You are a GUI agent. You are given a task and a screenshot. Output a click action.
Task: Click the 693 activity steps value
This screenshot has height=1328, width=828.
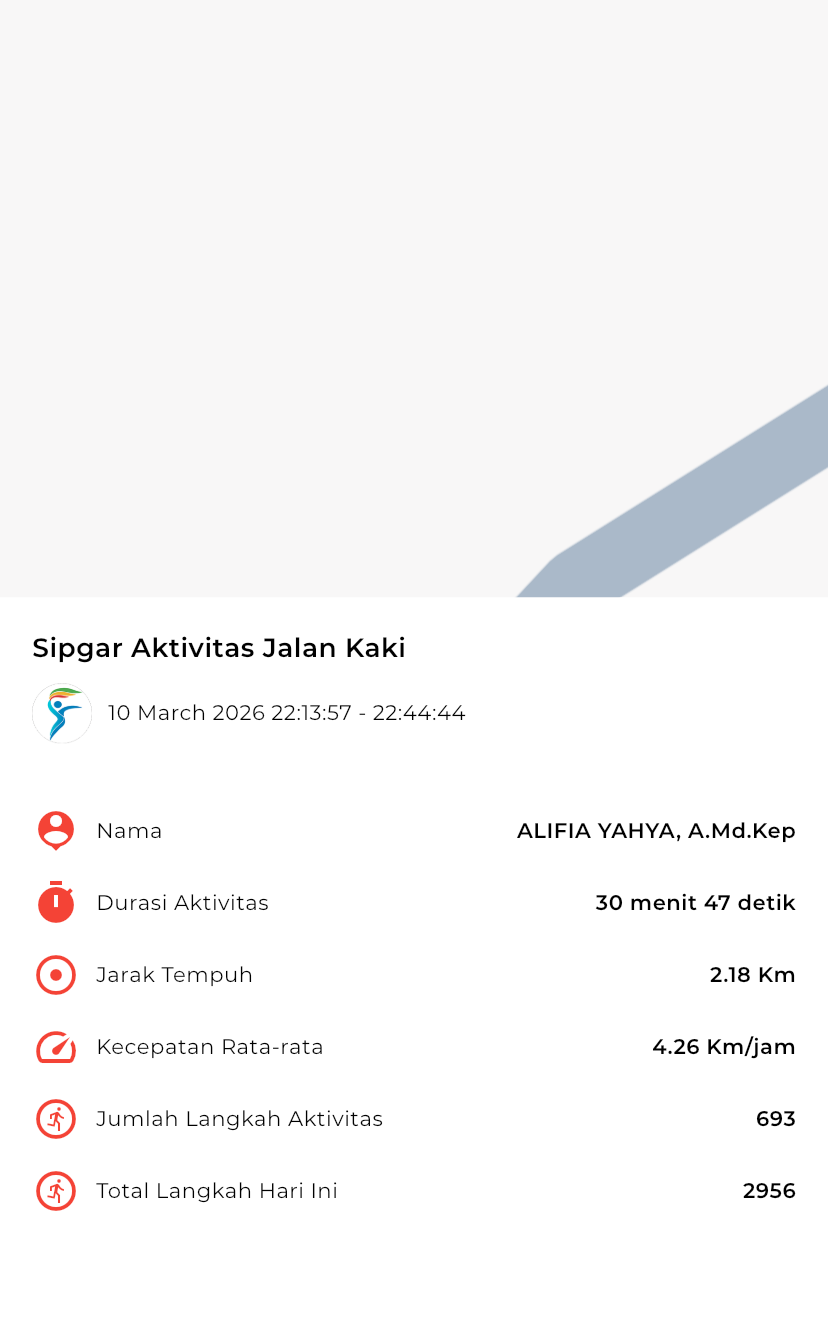coord(775,1119)
